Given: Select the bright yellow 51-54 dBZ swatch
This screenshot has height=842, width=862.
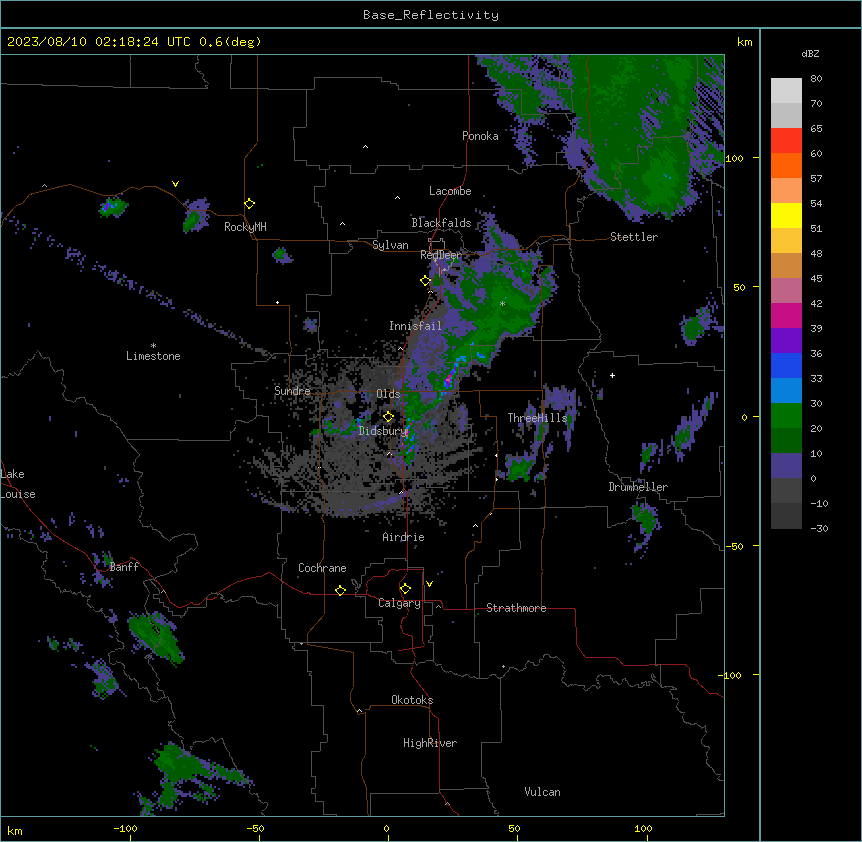Looking at the screenshot, I should click(786, 216).
